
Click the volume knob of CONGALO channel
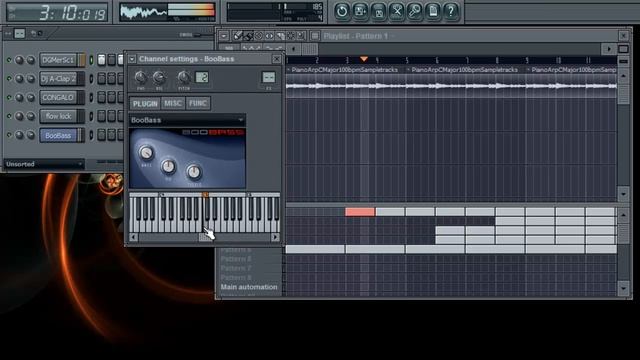(31, 98)
